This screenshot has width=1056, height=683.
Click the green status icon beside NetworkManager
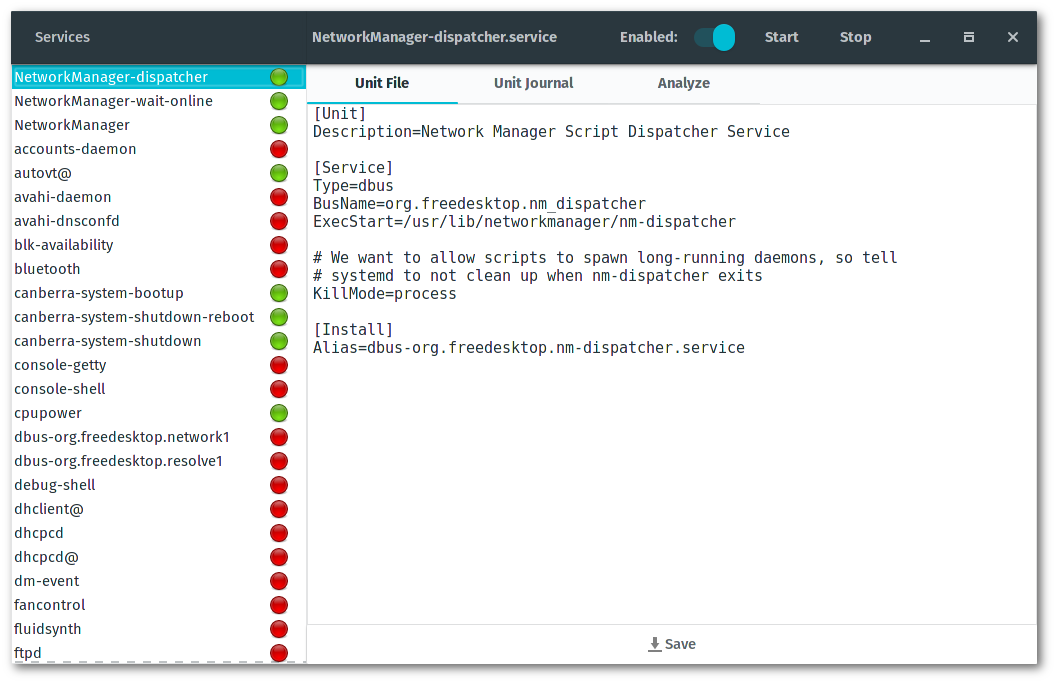[279, 125]
